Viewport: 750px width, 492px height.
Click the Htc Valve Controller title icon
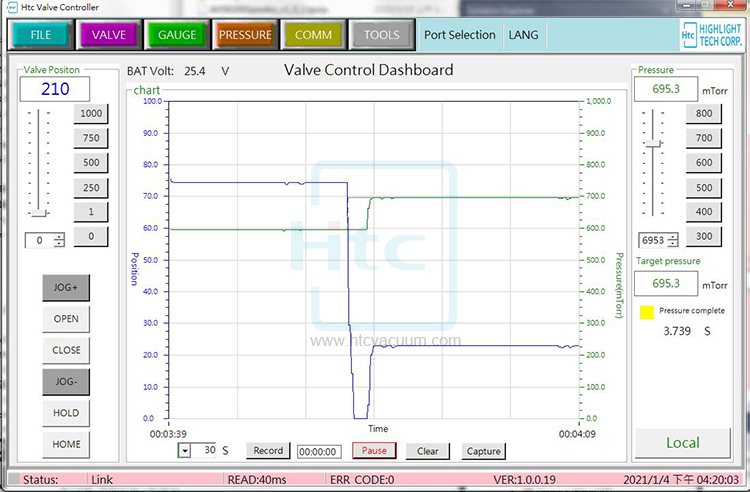tap(12, 7)
